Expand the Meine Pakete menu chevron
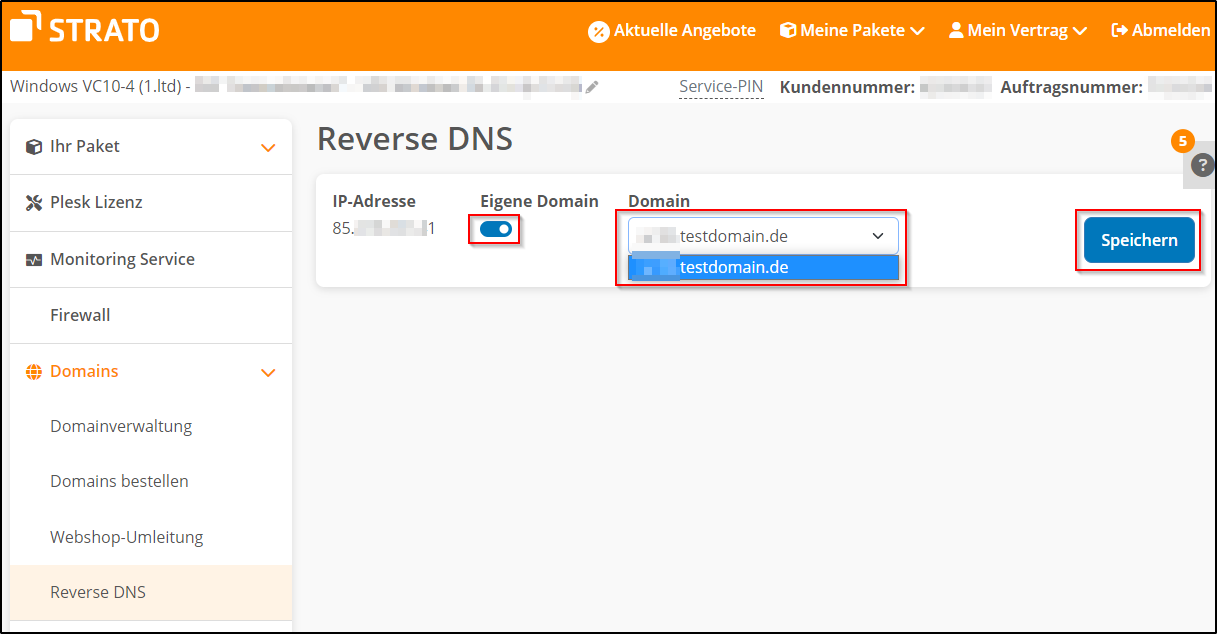1217x634 pixels. point(918,30)
